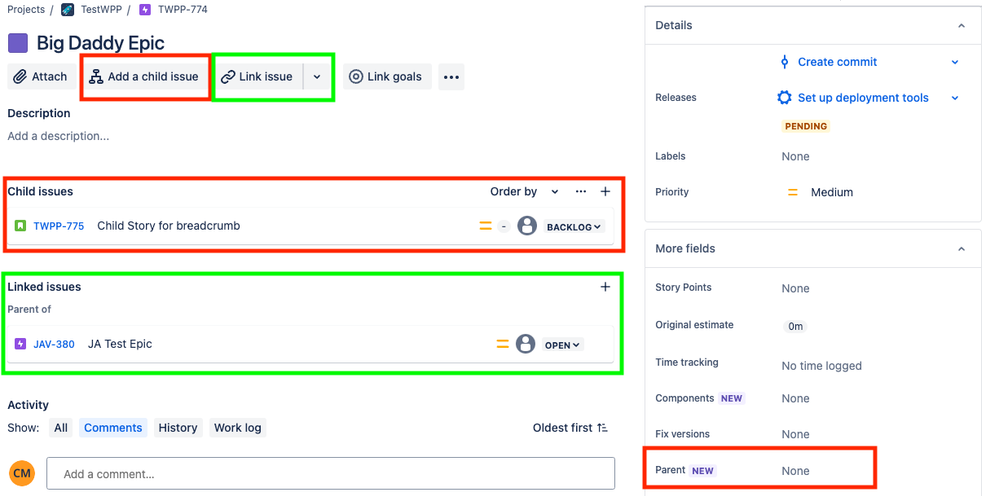Open TestWPP project breadcrumb

pos(101,10)
